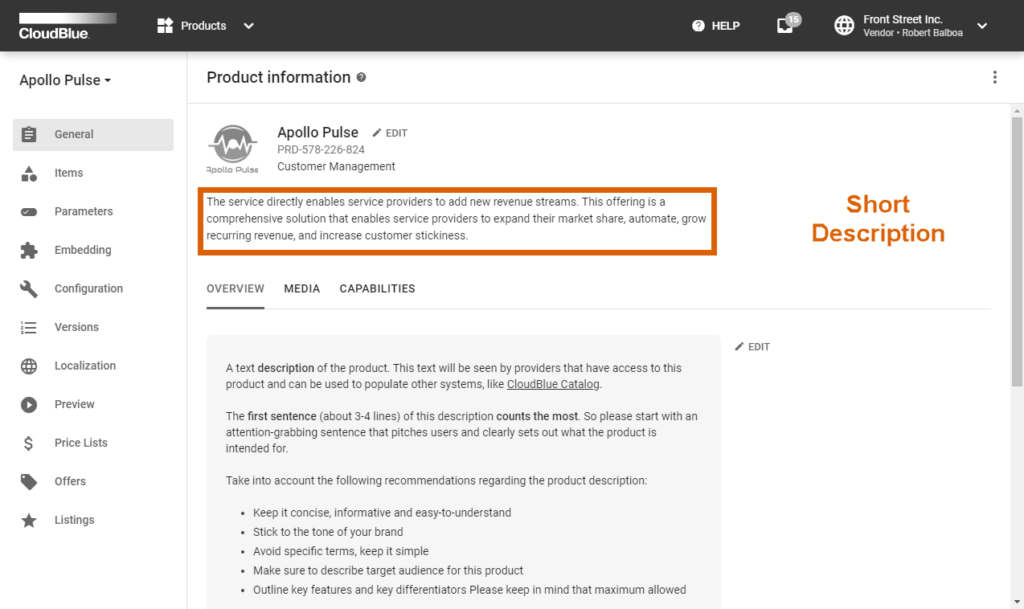1024x609 pixels.
Task: Open notifications inbox with badge 15
Action: click(786, 25)
